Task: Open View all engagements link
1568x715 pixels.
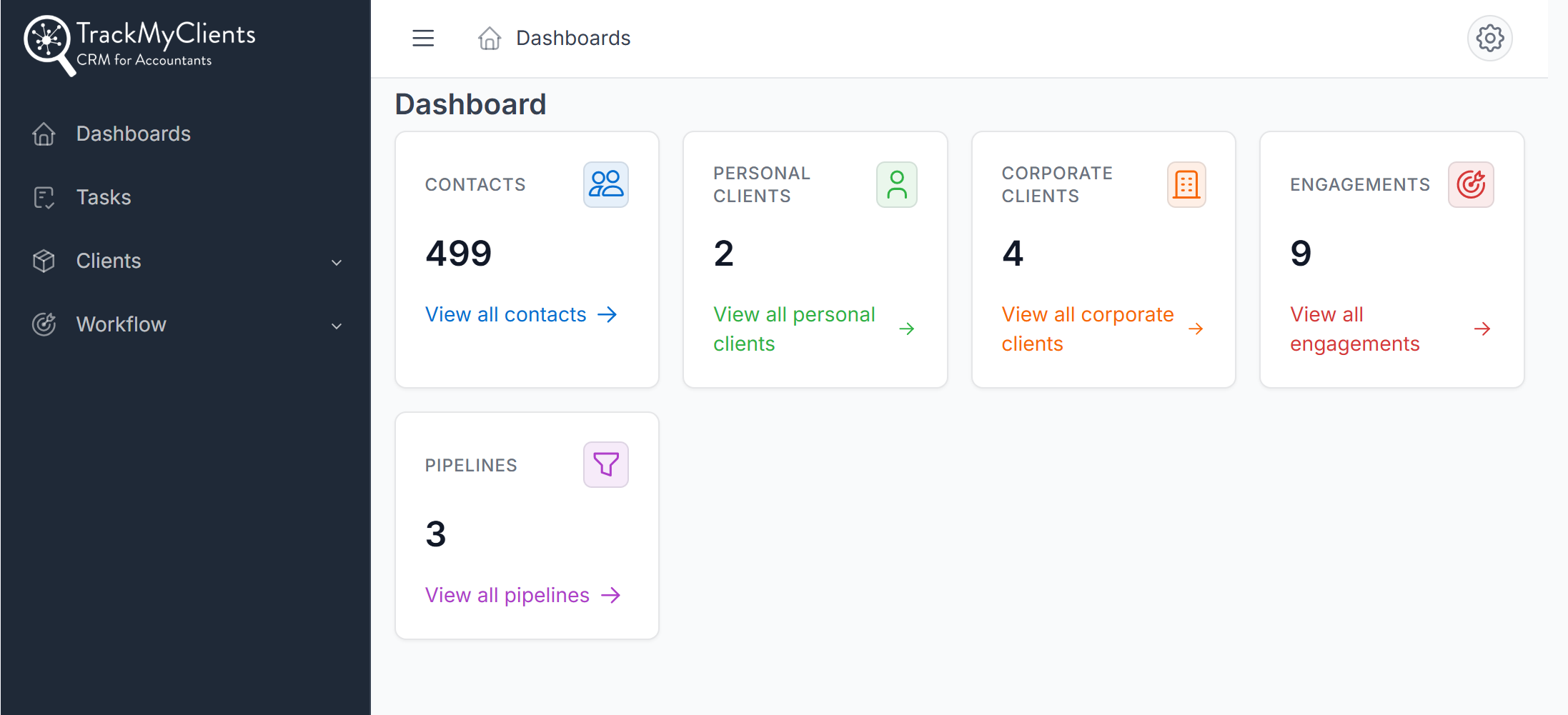Action: pos(1391,329)
